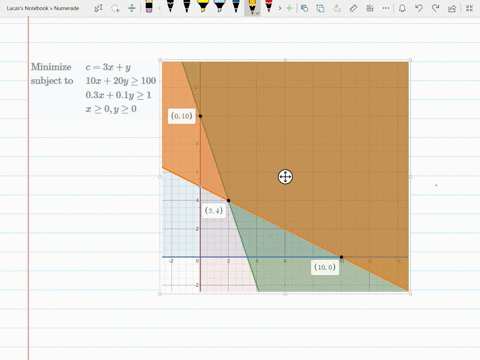
Task: Click the equation c = 3x + y
Action: pyautogui.click(x=108, y=67)
